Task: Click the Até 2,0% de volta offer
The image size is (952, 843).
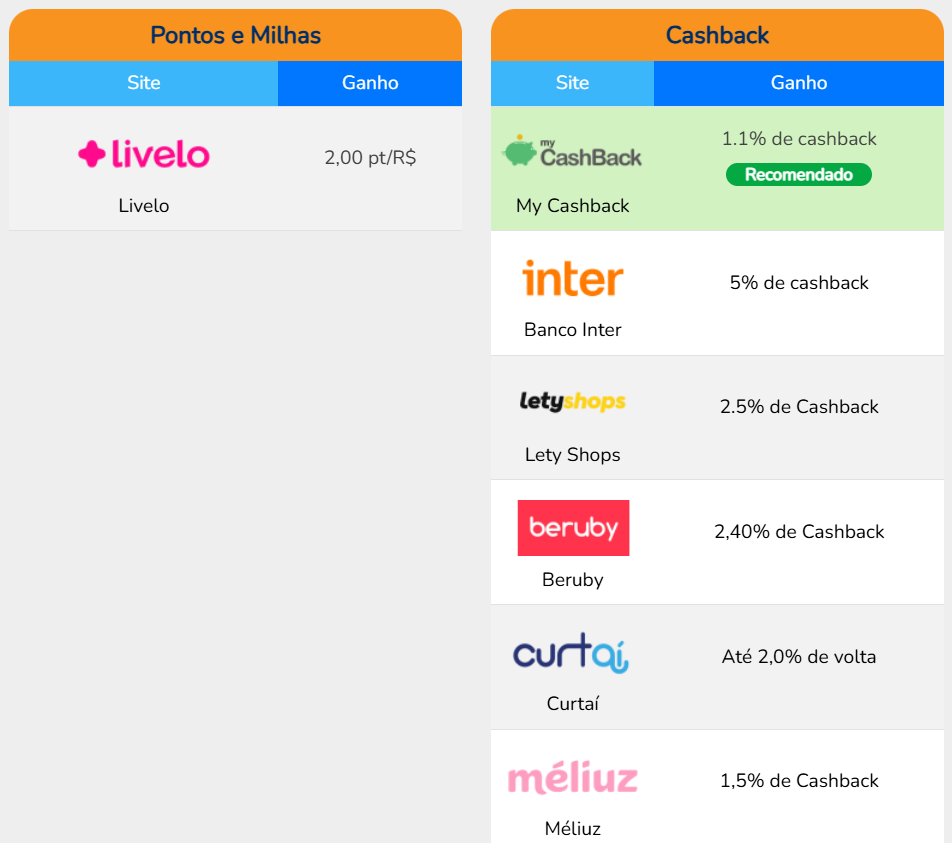Action: click(799, 657)
